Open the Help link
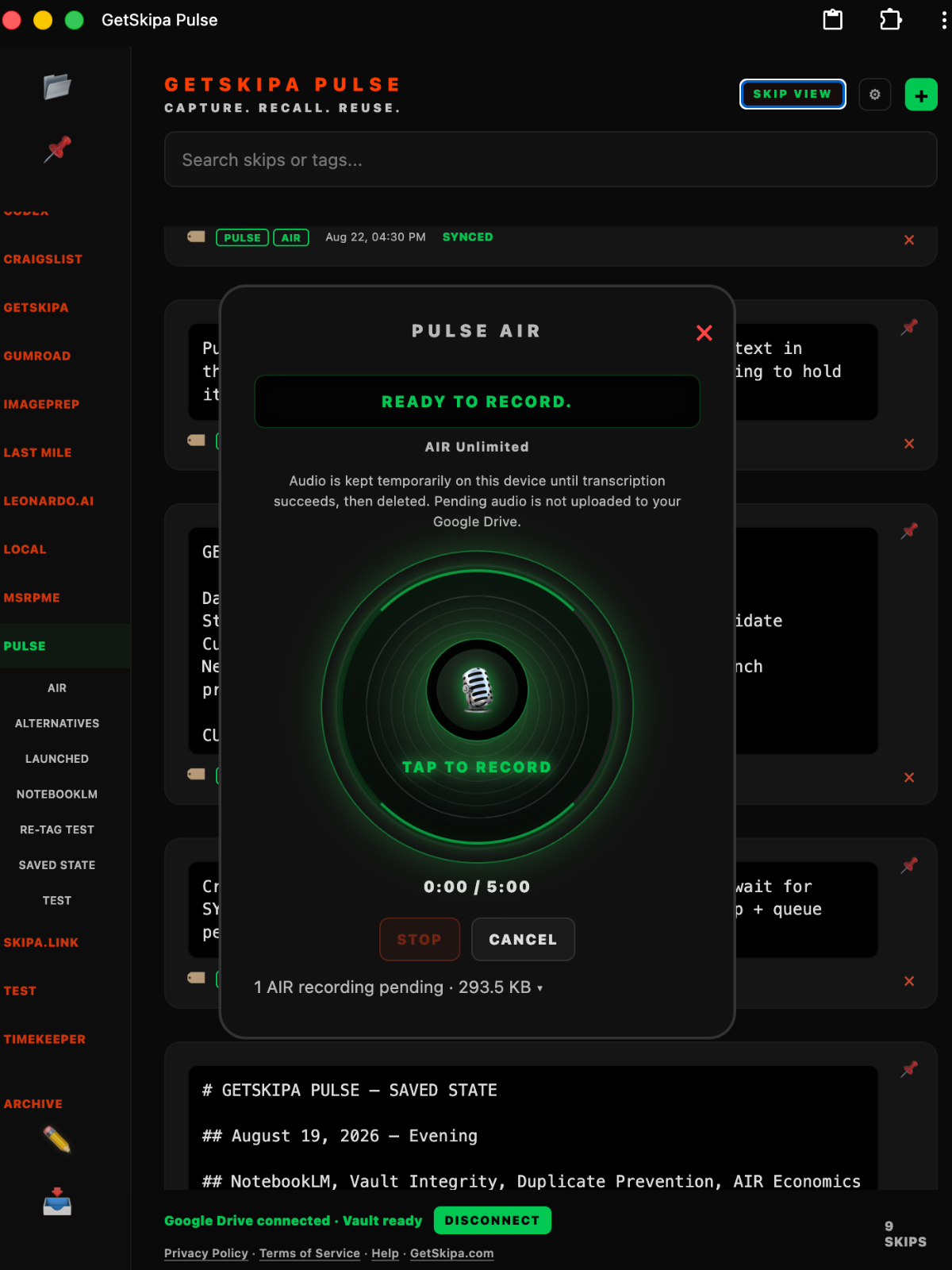952x1270 pixels. pos(385,1253)
